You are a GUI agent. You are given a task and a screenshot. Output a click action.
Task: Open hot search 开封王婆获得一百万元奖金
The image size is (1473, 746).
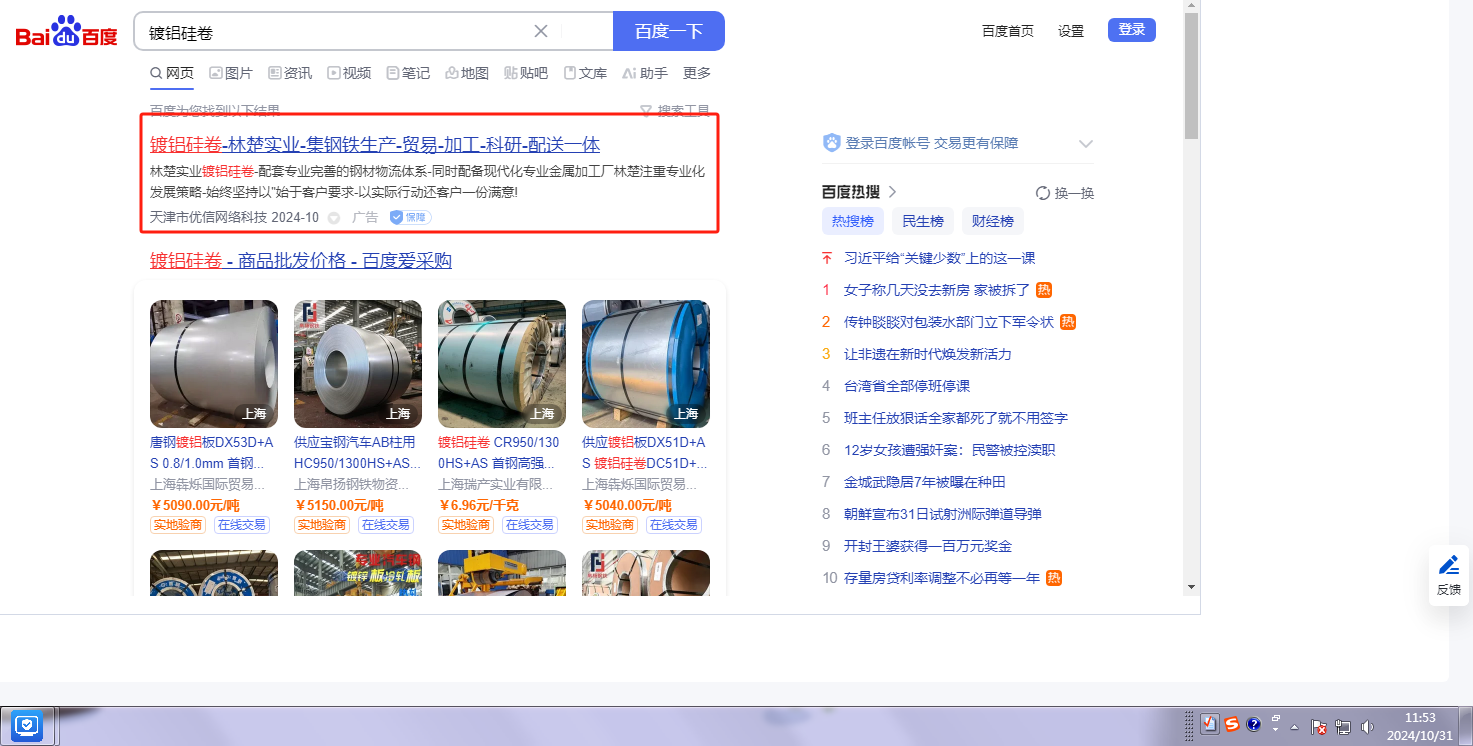tap(928, 546)
